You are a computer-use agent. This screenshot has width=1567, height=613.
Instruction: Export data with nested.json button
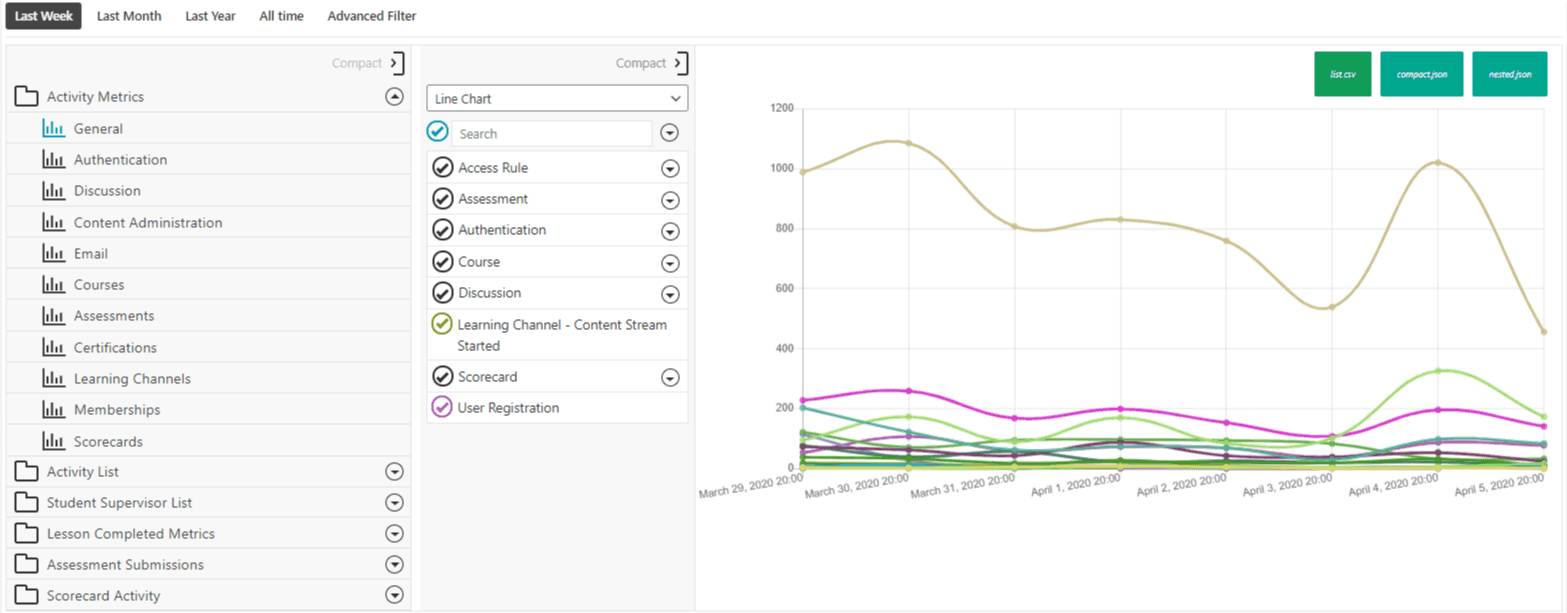tap(1509, 73)
